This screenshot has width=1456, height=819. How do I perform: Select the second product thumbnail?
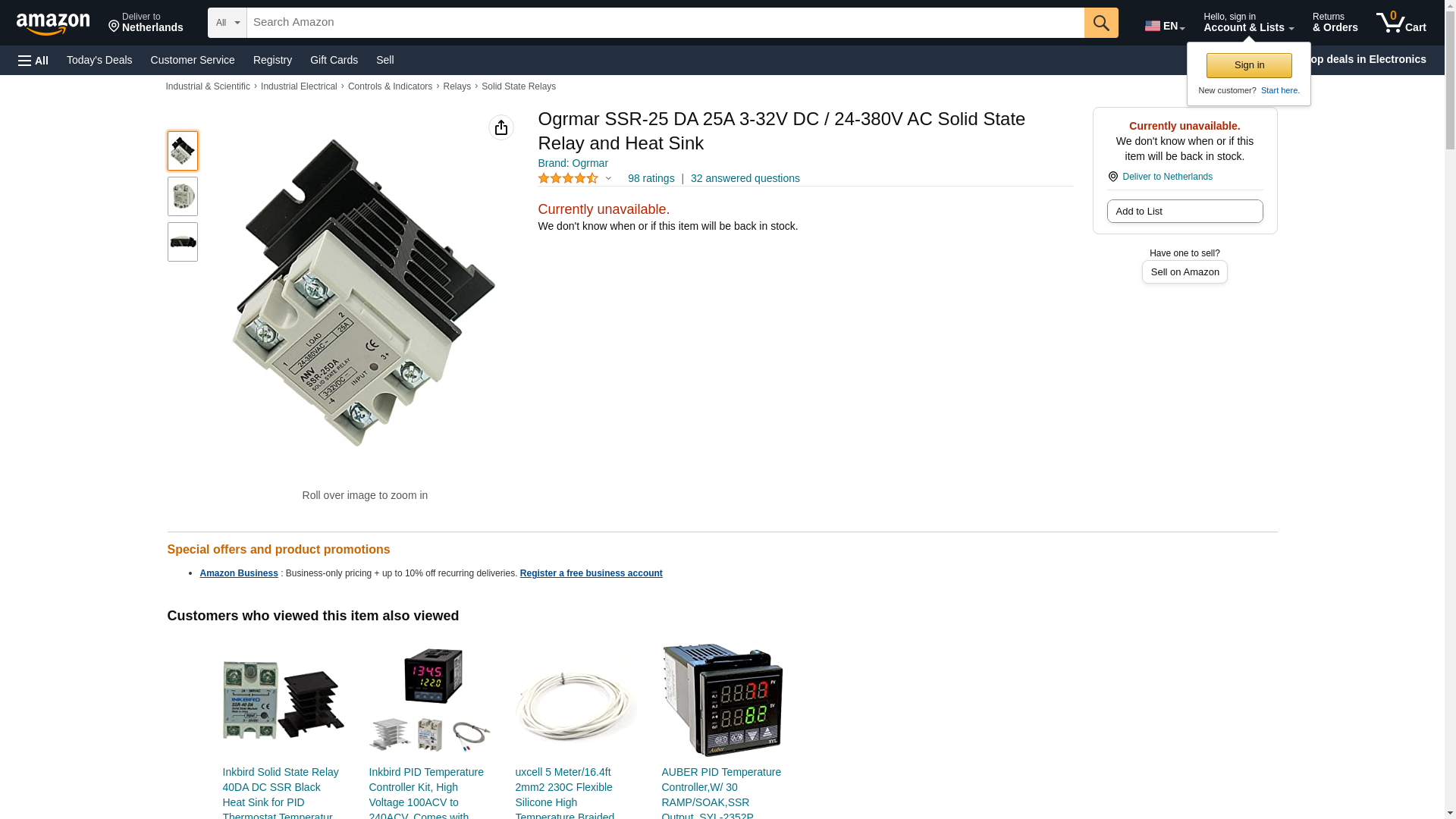(183, 196)
